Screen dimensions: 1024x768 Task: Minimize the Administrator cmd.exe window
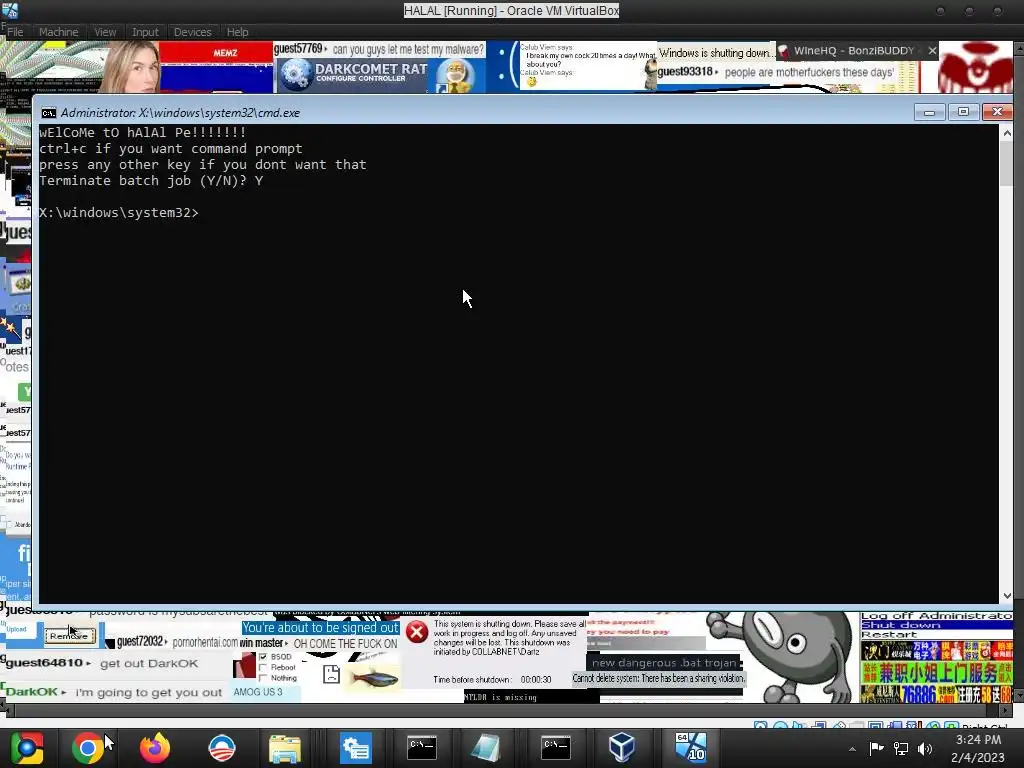click(x=929, y=112)
